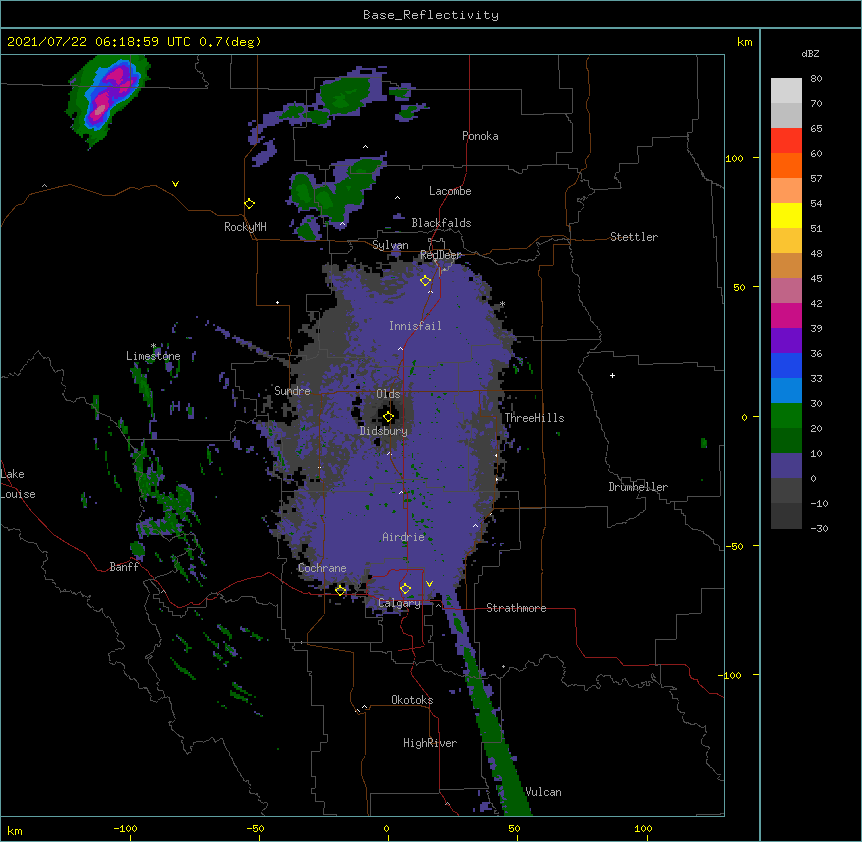The height and width of the screenshot is (842, 862).
Task: Click the Airdrie city label
Action: (x=404, y=537)
